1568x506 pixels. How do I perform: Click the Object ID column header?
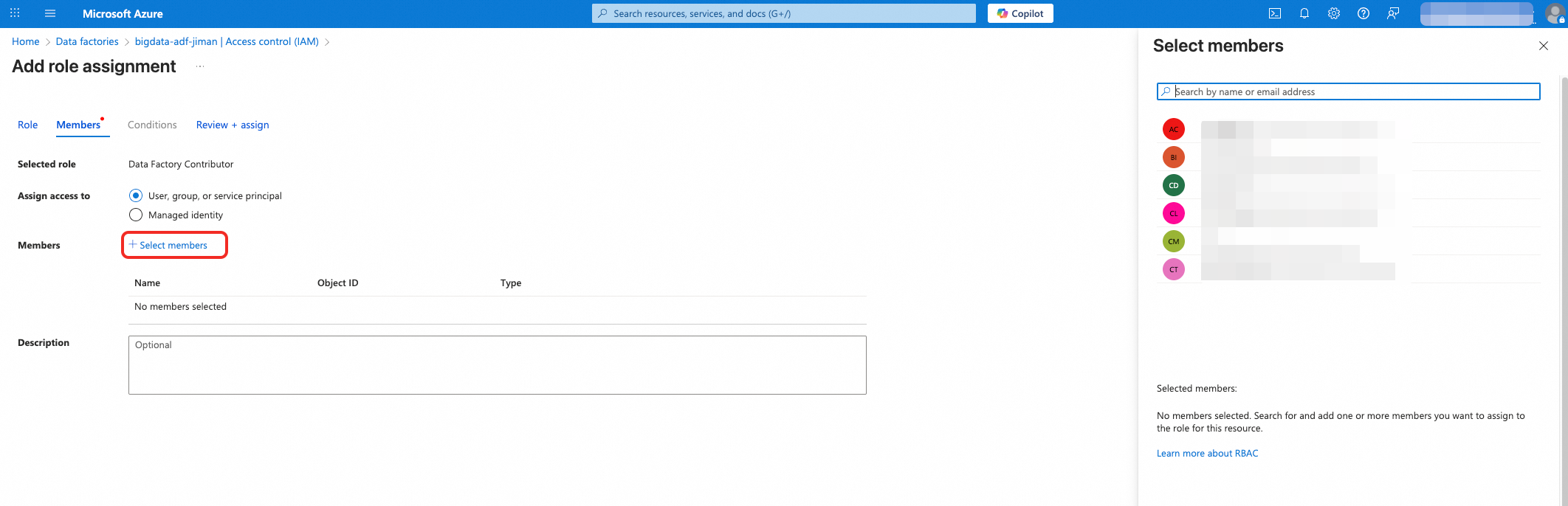(x=338, y=283)
